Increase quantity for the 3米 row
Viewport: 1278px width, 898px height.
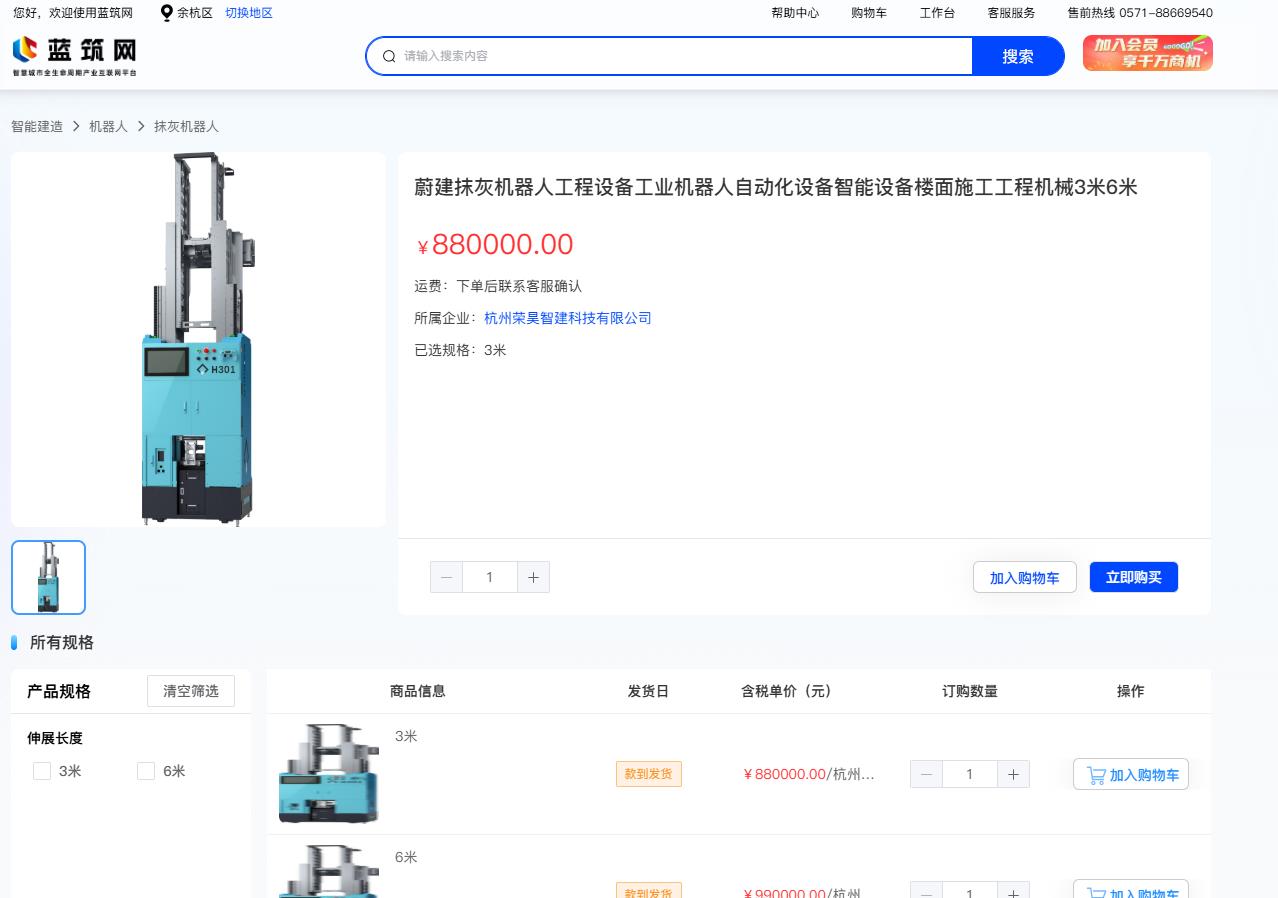coord(1013,774)
